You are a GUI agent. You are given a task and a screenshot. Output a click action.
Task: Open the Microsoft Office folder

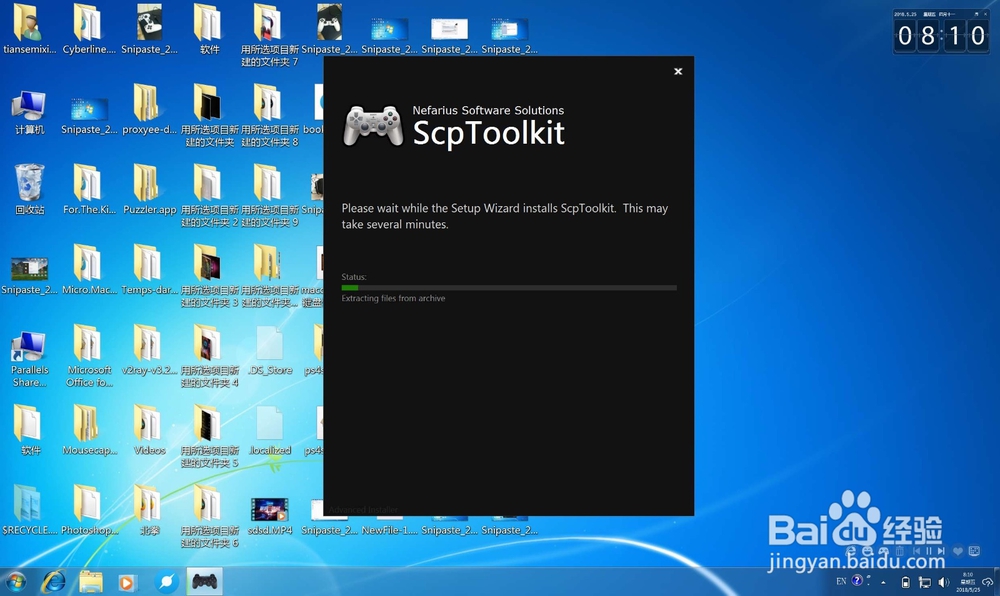pos(89,356)
